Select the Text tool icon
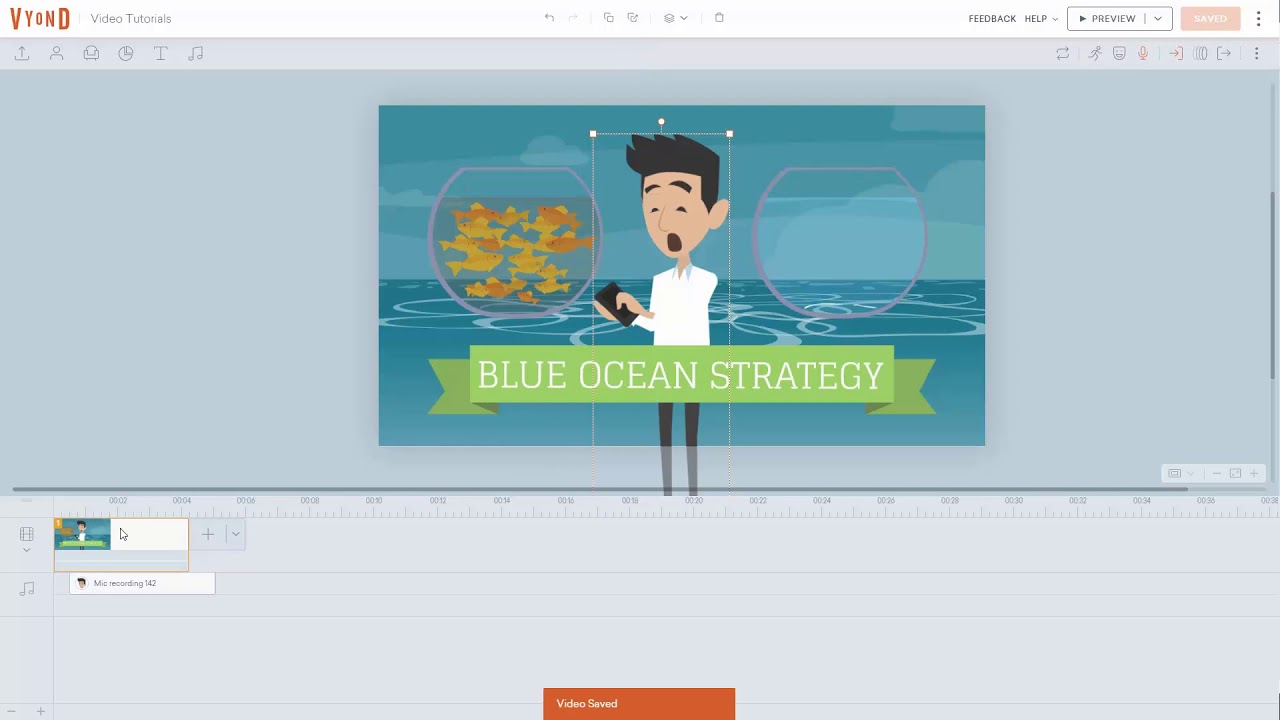 point(160,54)
